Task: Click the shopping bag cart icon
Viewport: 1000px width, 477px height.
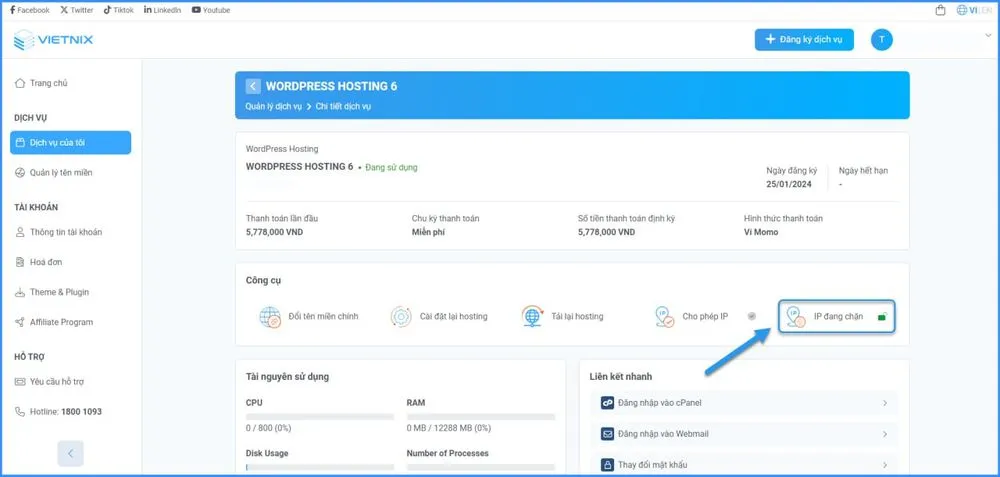Action: [940, 10]
